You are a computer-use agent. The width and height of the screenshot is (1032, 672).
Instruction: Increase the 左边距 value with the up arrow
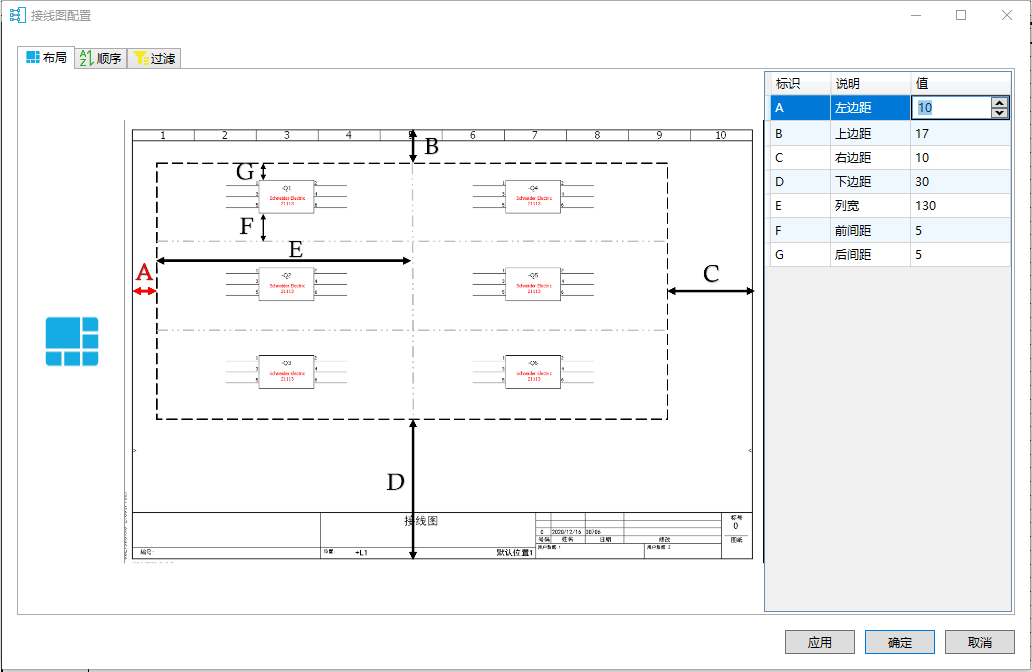click(999, 102)
